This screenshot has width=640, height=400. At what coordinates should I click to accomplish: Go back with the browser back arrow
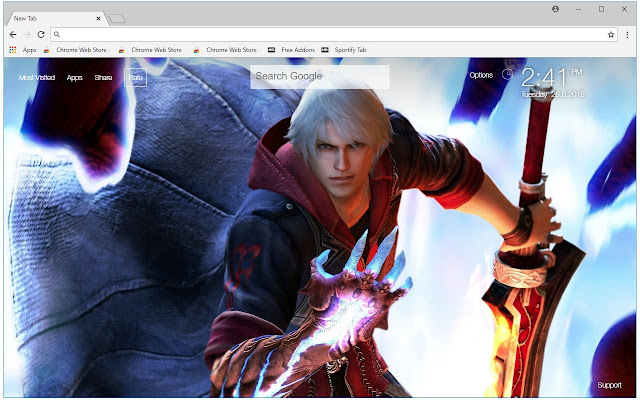(x=13, y=35)
